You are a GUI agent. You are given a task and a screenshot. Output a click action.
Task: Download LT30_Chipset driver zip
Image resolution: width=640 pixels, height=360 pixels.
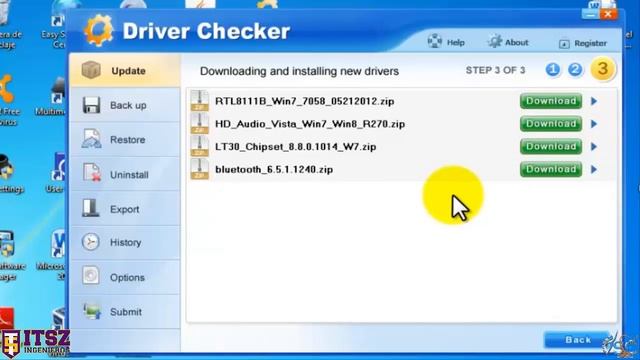click(x=551, y=147)
